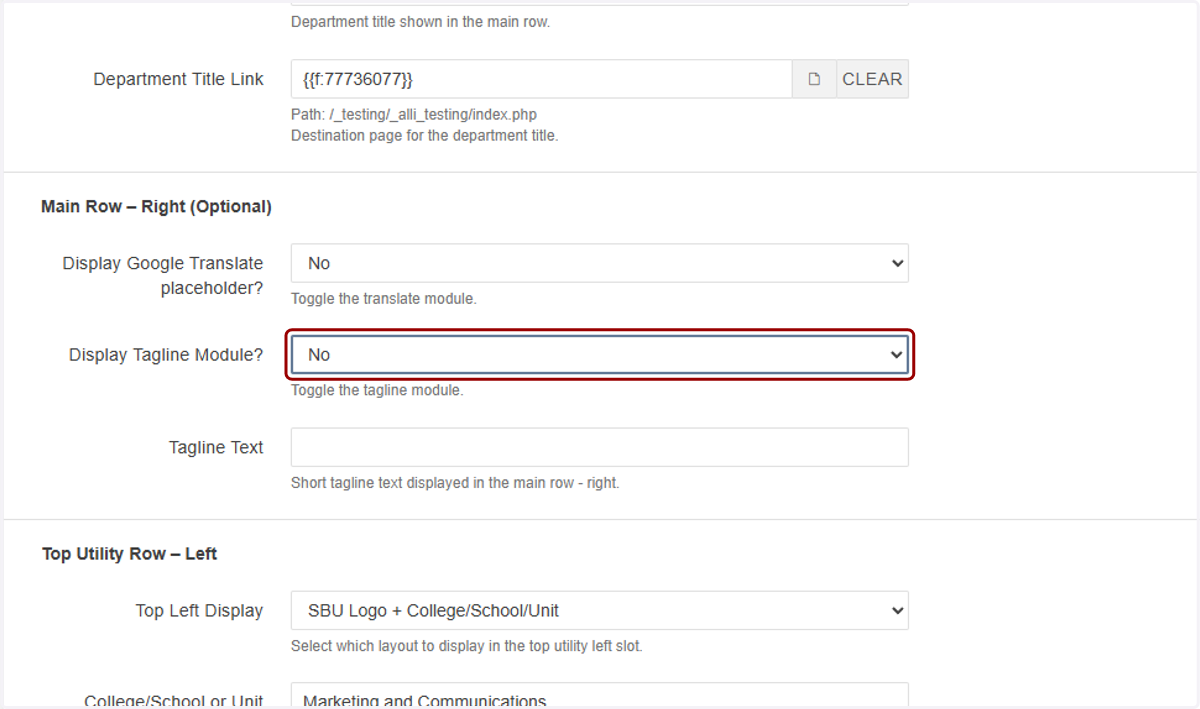1200x709 pixels.
Task: Click the 'Display Tagline Module?' label
Action: click(x=166, y=355)
